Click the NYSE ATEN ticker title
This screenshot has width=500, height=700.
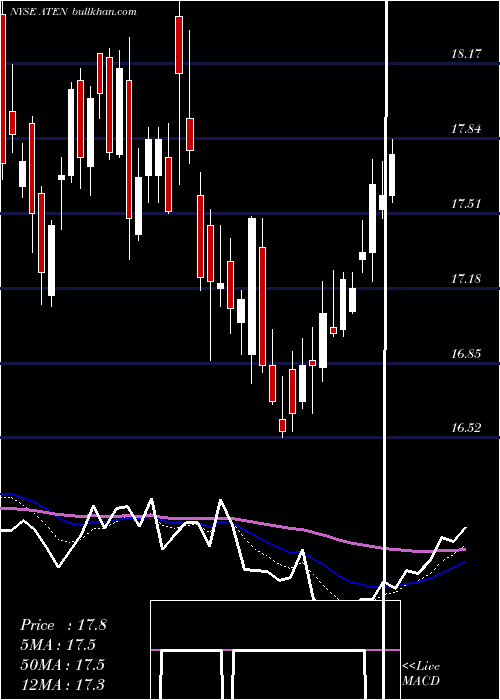(x=38, y=12)
